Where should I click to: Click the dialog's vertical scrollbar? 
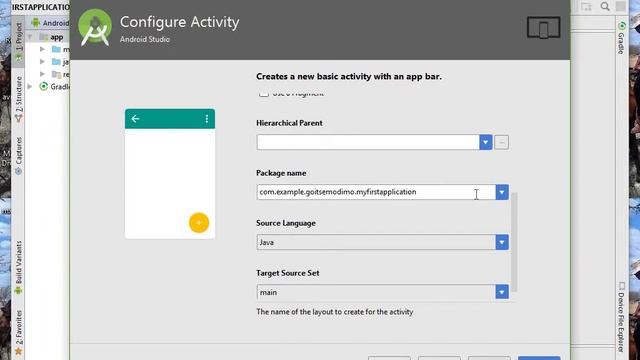click(x=514, y=243)
